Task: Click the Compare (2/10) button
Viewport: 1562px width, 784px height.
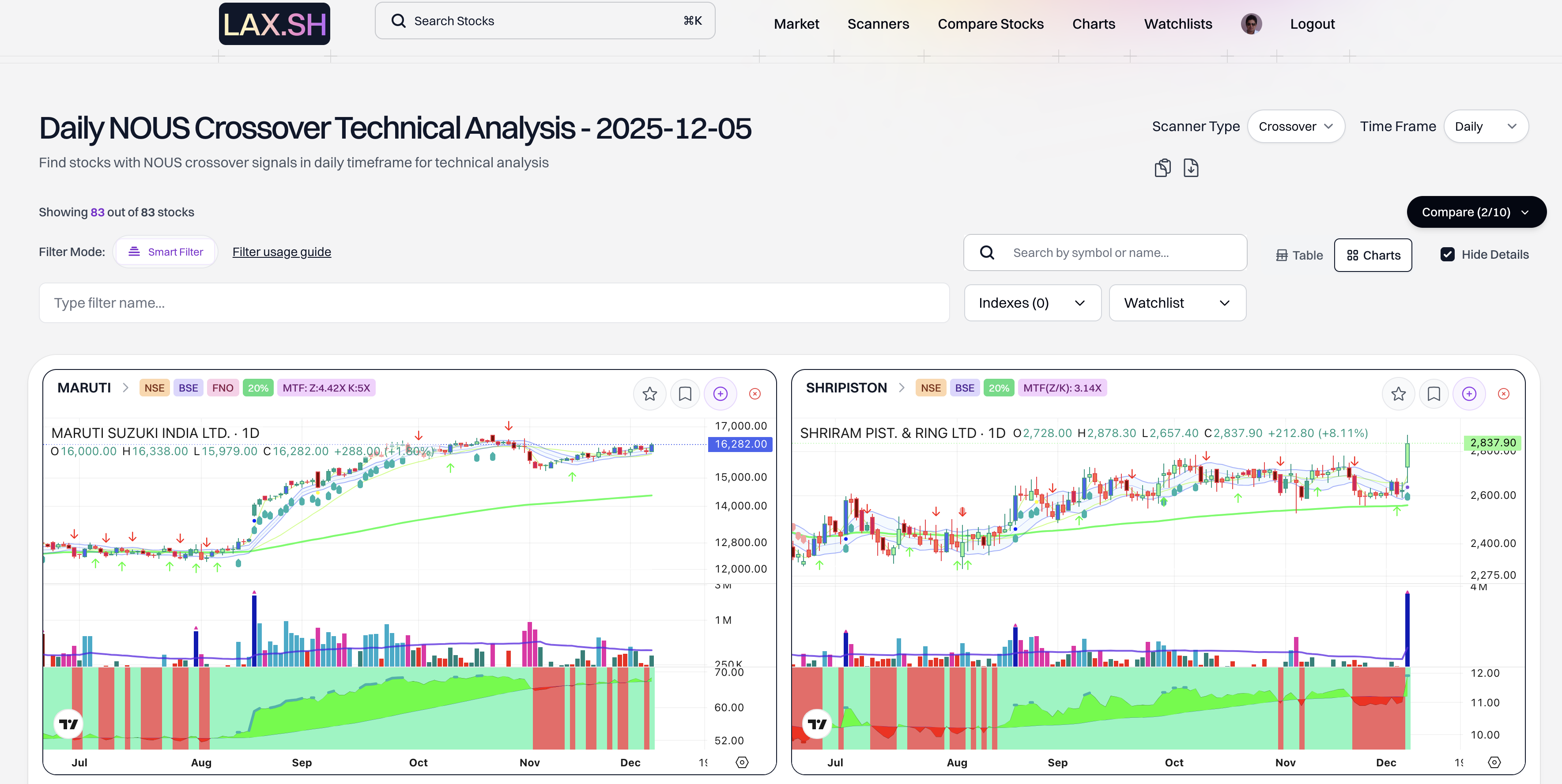Action: 1475,212
